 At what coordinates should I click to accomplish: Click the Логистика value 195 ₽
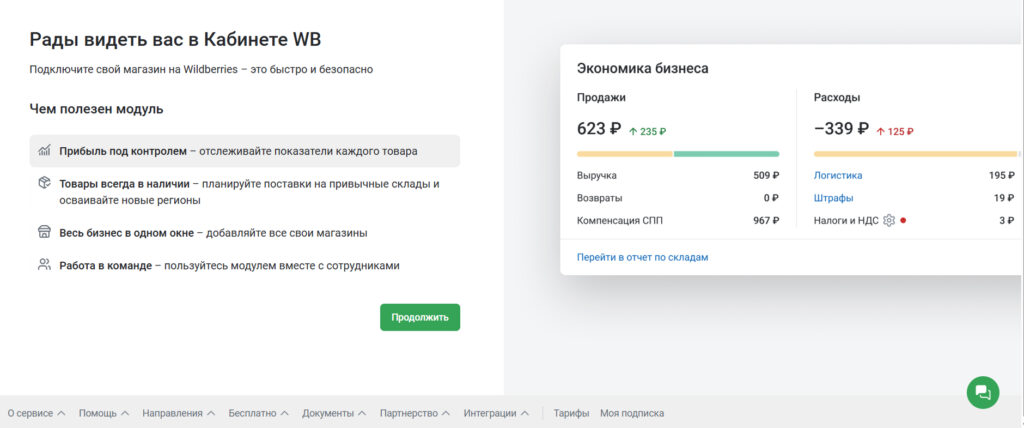click(1002, 176)
